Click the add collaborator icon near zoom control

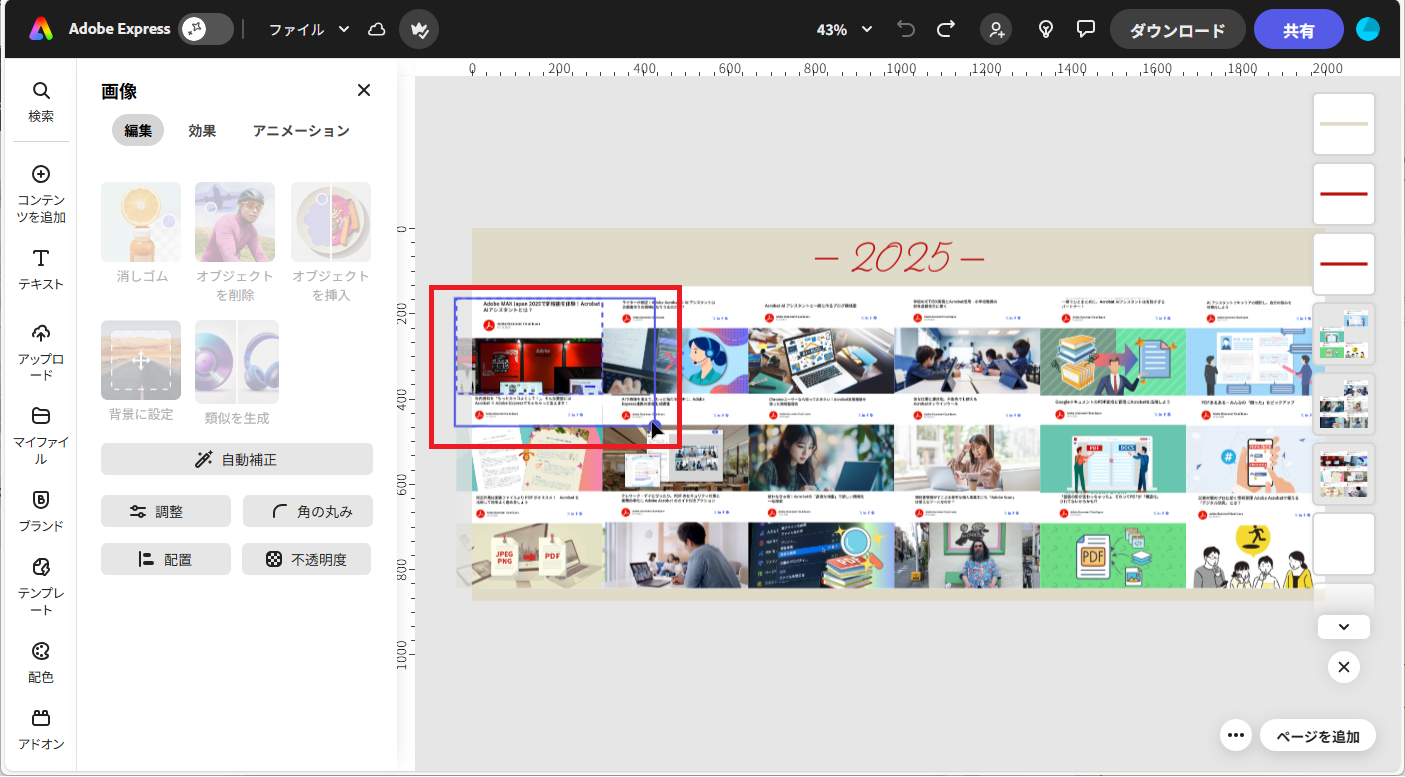click(x=996, y=29)
